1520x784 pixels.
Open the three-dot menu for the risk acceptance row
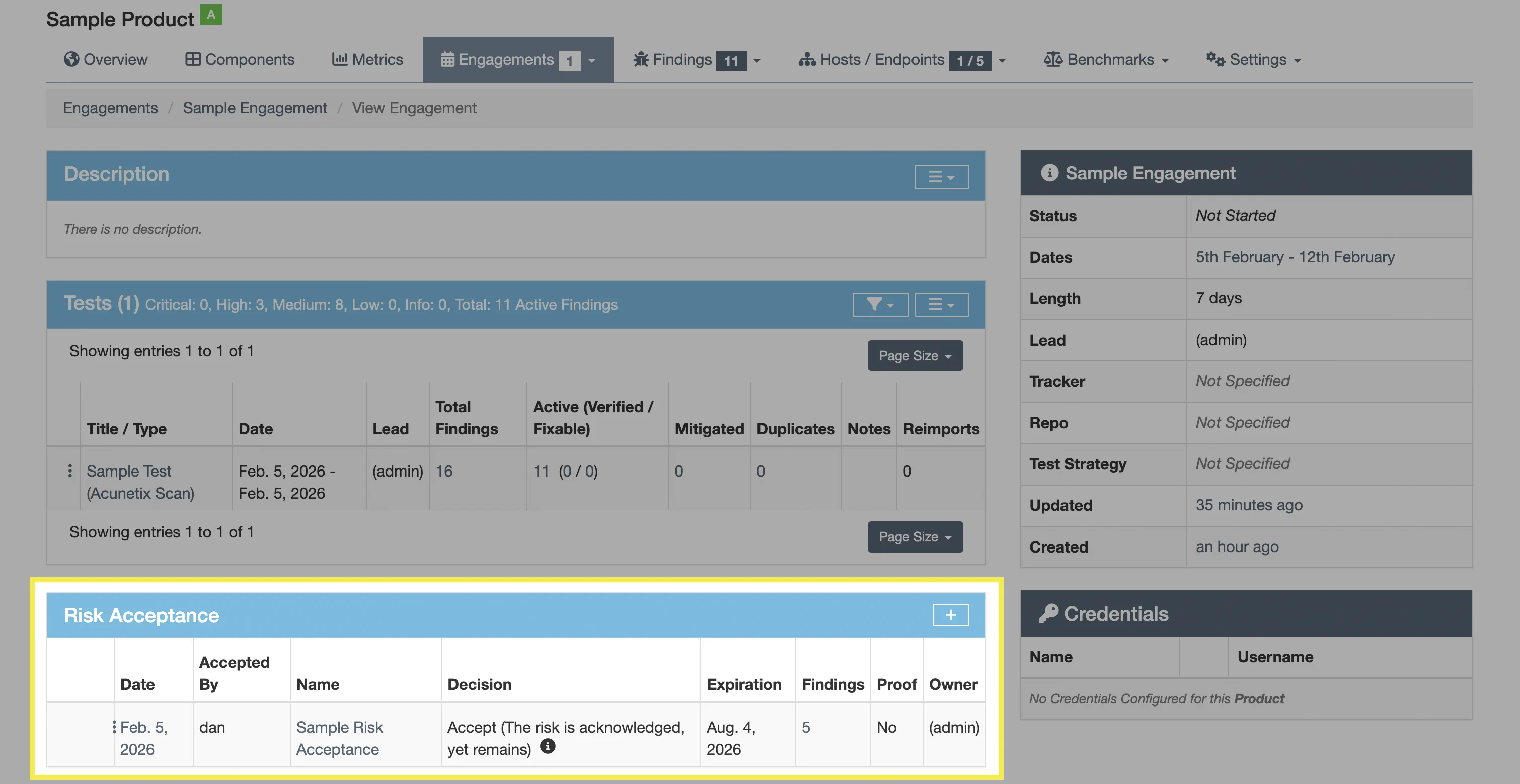pyautogui.click(x=114, y=727)
